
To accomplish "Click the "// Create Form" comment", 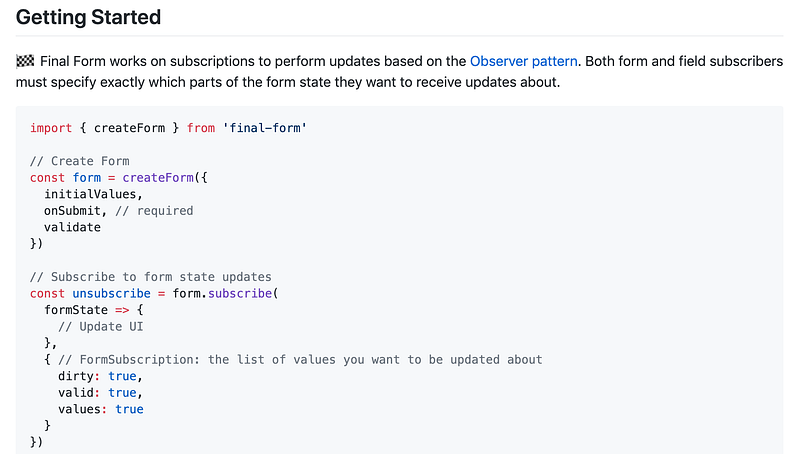I will (80, 161).
